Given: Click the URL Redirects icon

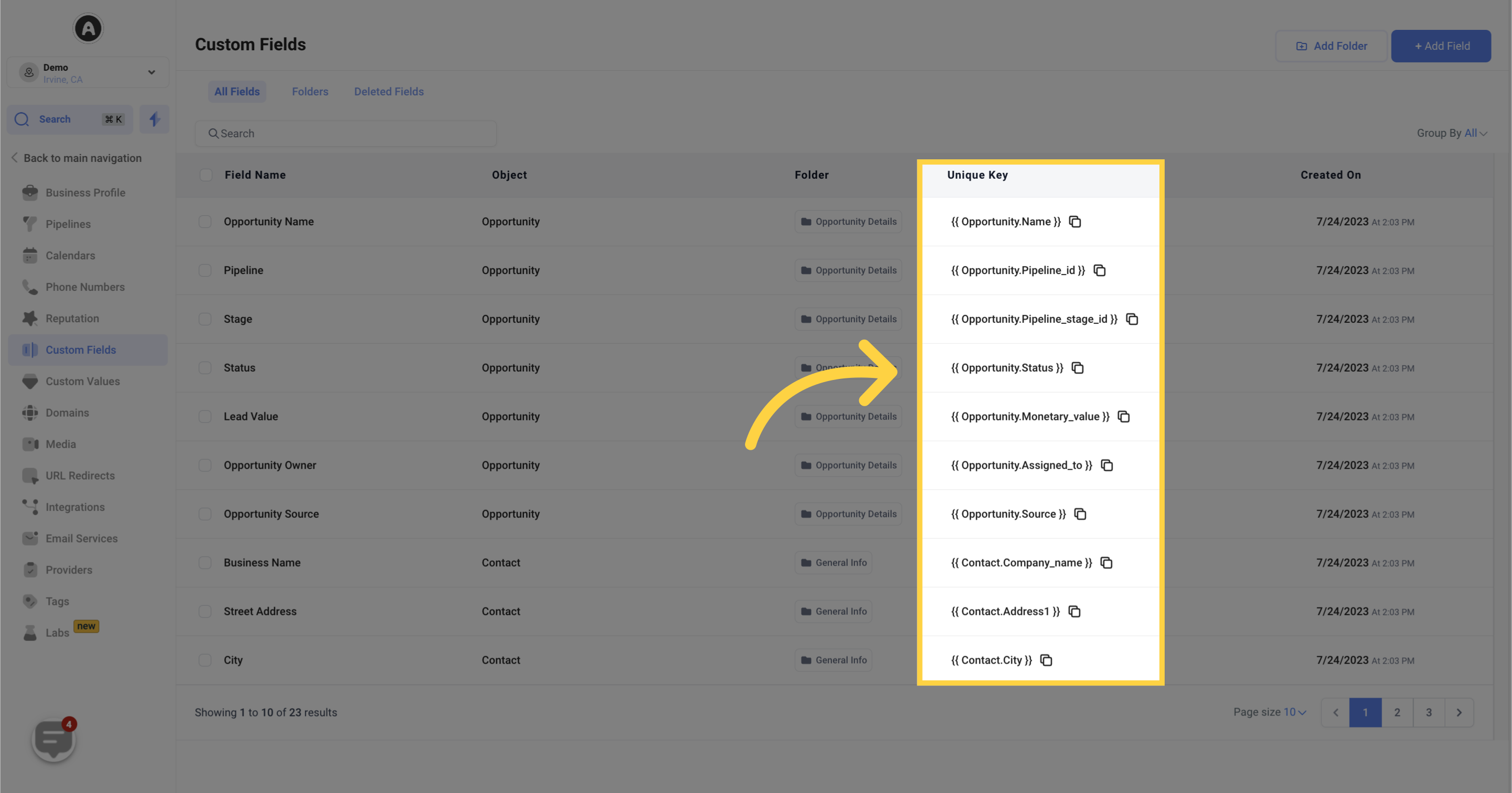Looking at the screenshot, I should pos(30,476).
